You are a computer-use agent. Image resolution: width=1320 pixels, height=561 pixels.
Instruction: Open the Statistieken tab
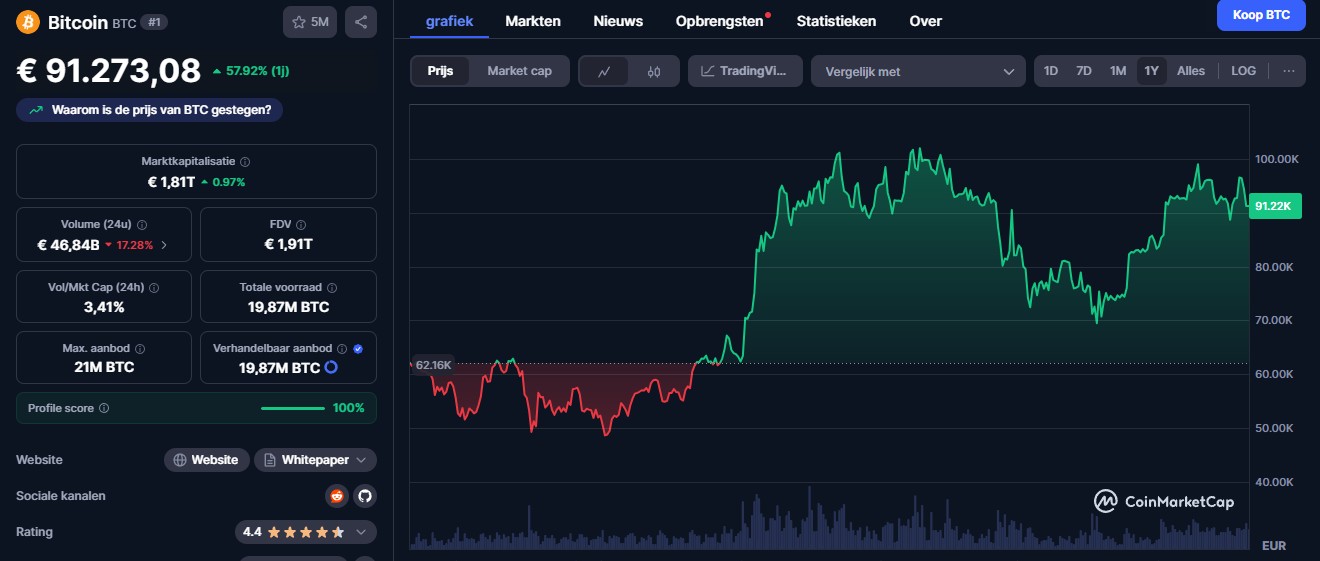pos(836,21)
